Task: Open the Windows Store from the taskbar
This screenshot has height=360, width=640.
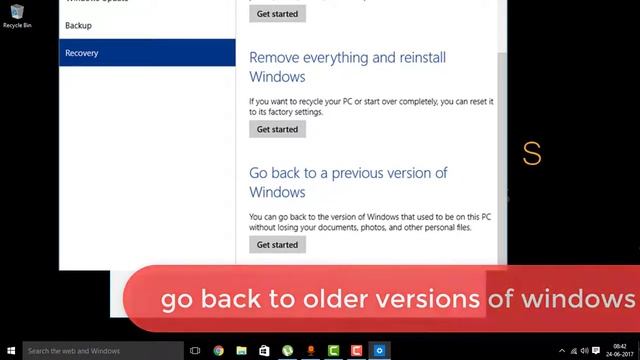Action: [x=264, y=351]
